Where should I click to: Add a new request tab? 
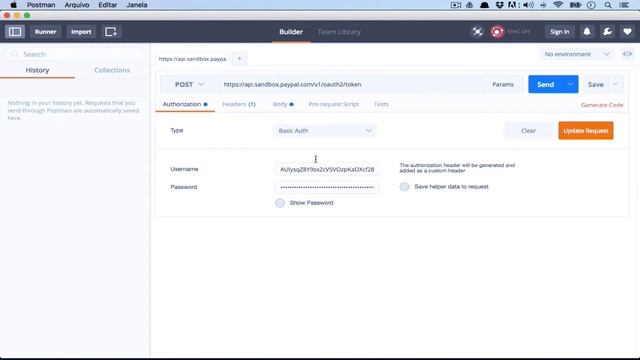[240, 58]
